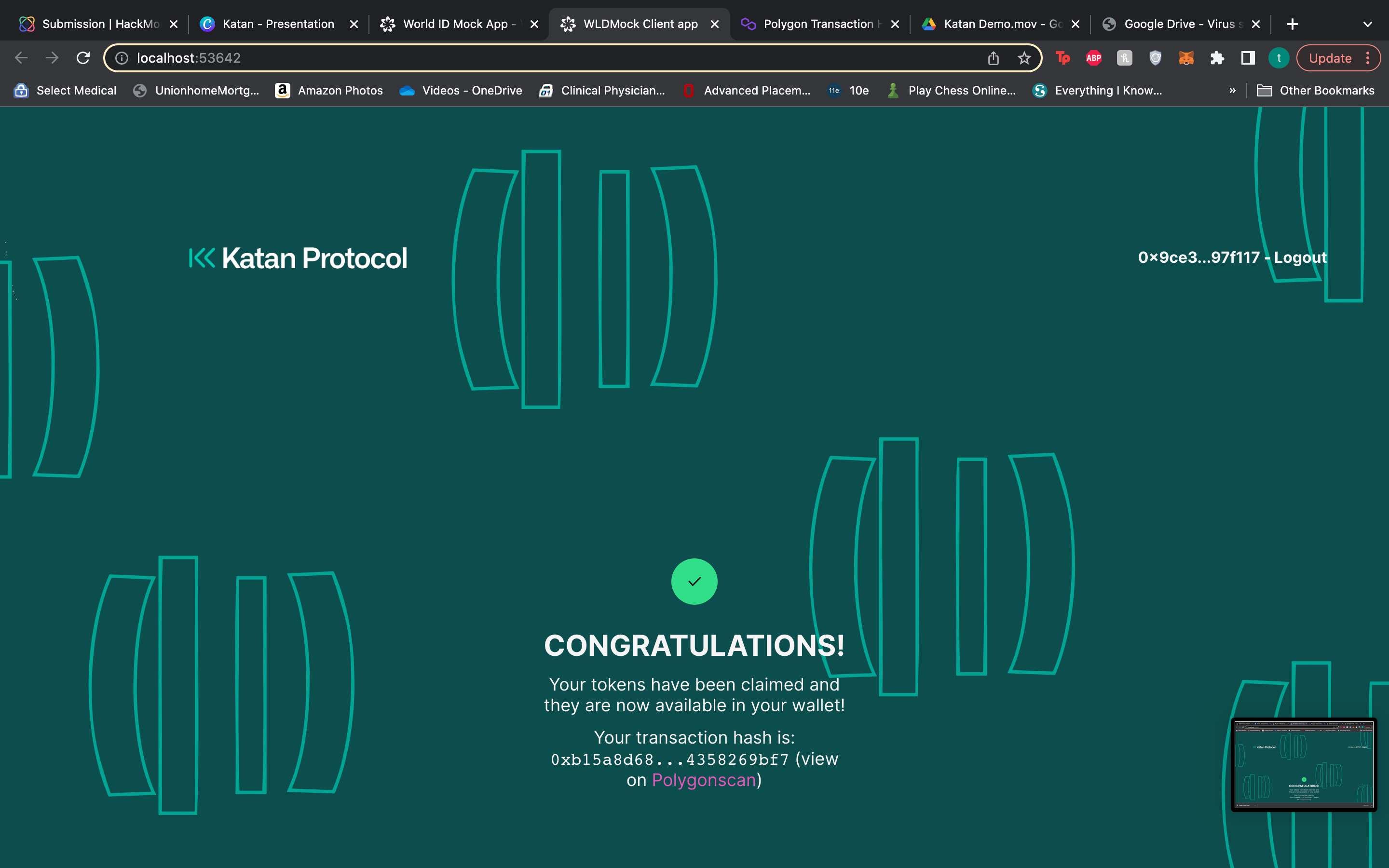Open the MetaMask fox extension
The height and width of the screenshot is (868, 1389).
pos(1186,58)
